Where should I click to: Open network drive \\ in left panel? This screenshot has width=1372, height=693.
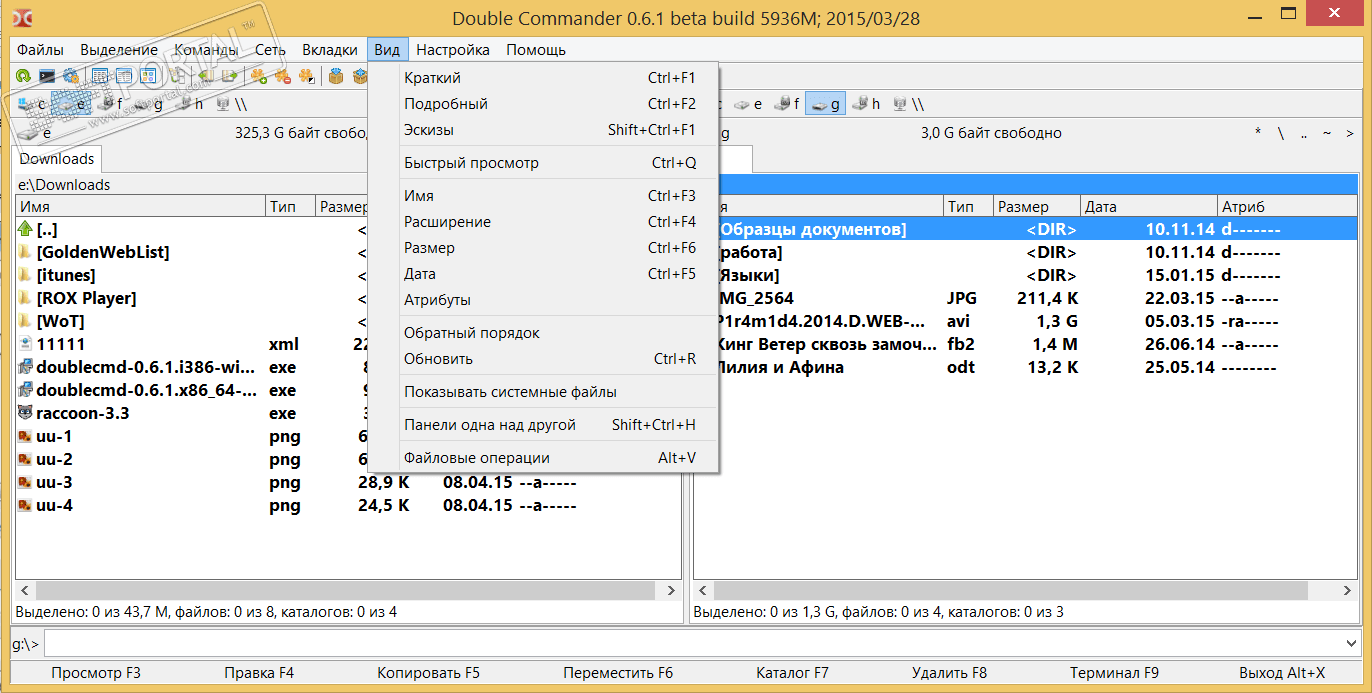pos(231,103)
